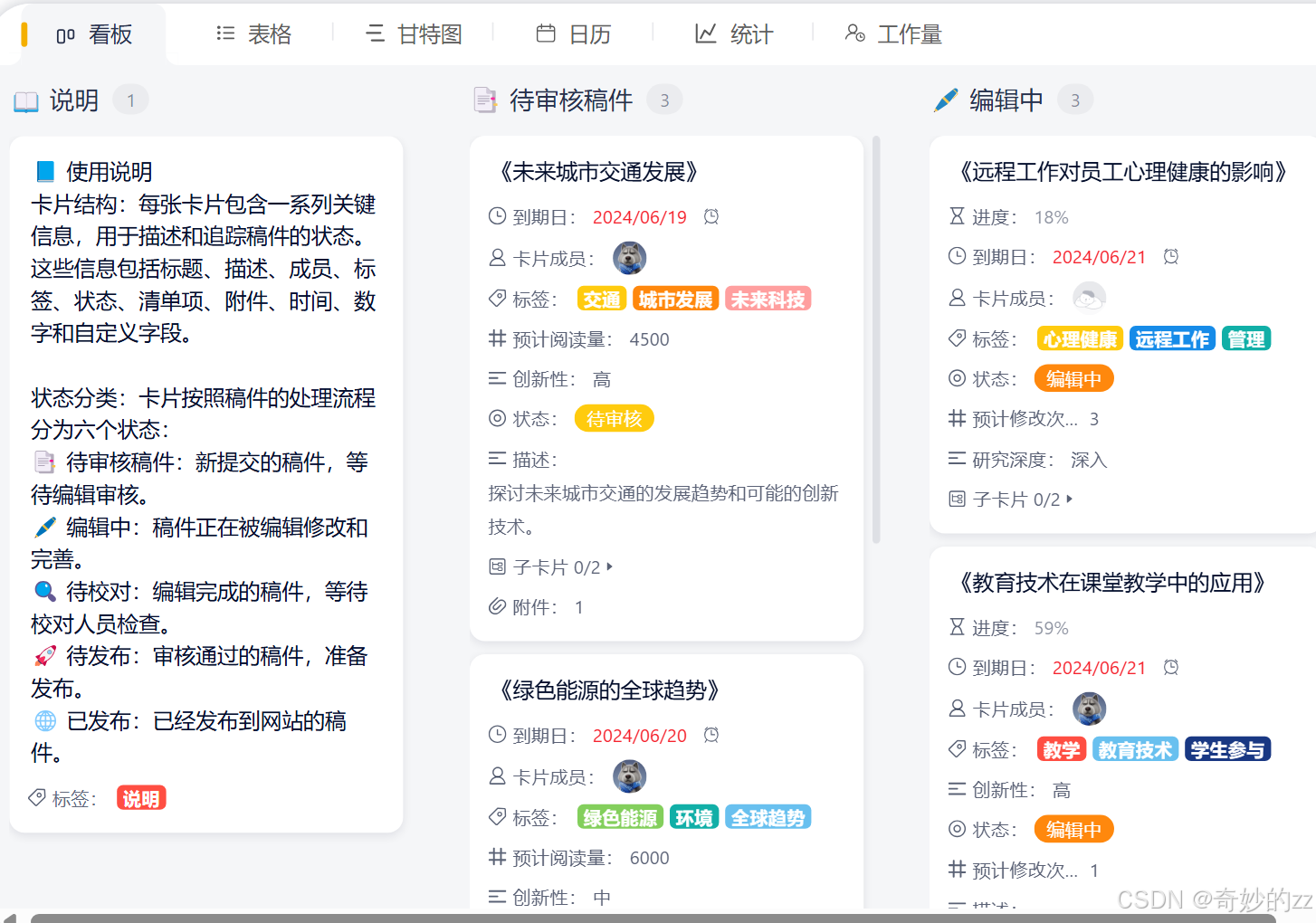This screenshot has height=923, width=1316.
Task: Open the 统计 view tab
Action: (734, 34)
